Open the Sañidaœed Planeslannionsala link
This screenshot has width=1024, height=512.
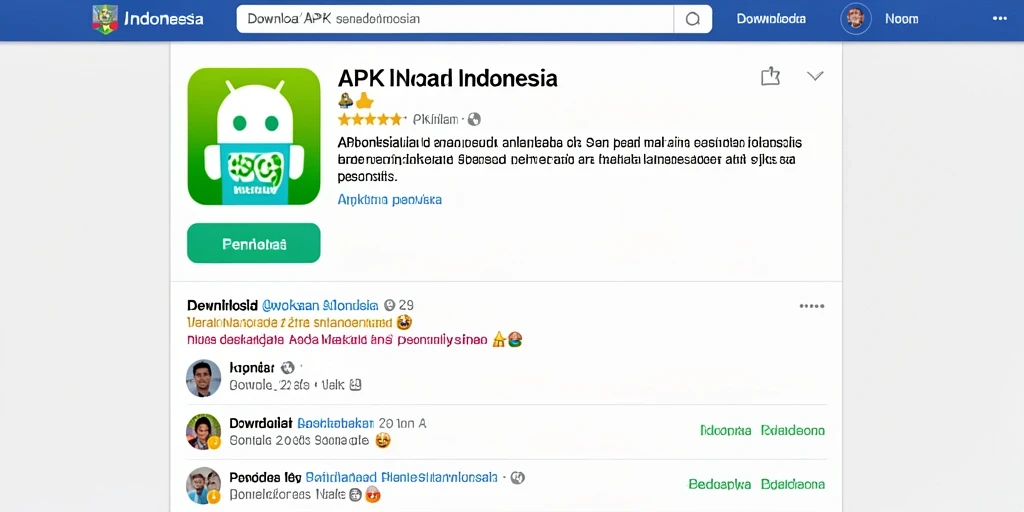coord(402,477)
